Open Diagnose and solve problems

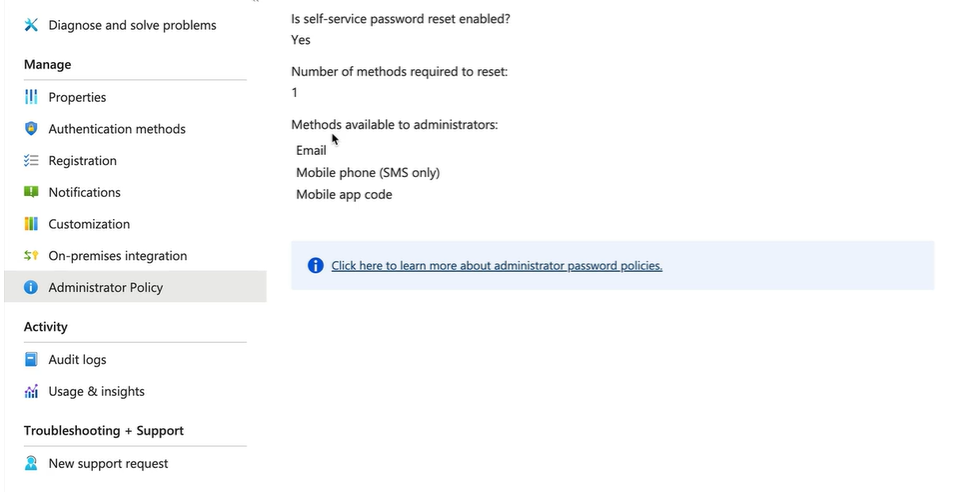click(132, 25)
